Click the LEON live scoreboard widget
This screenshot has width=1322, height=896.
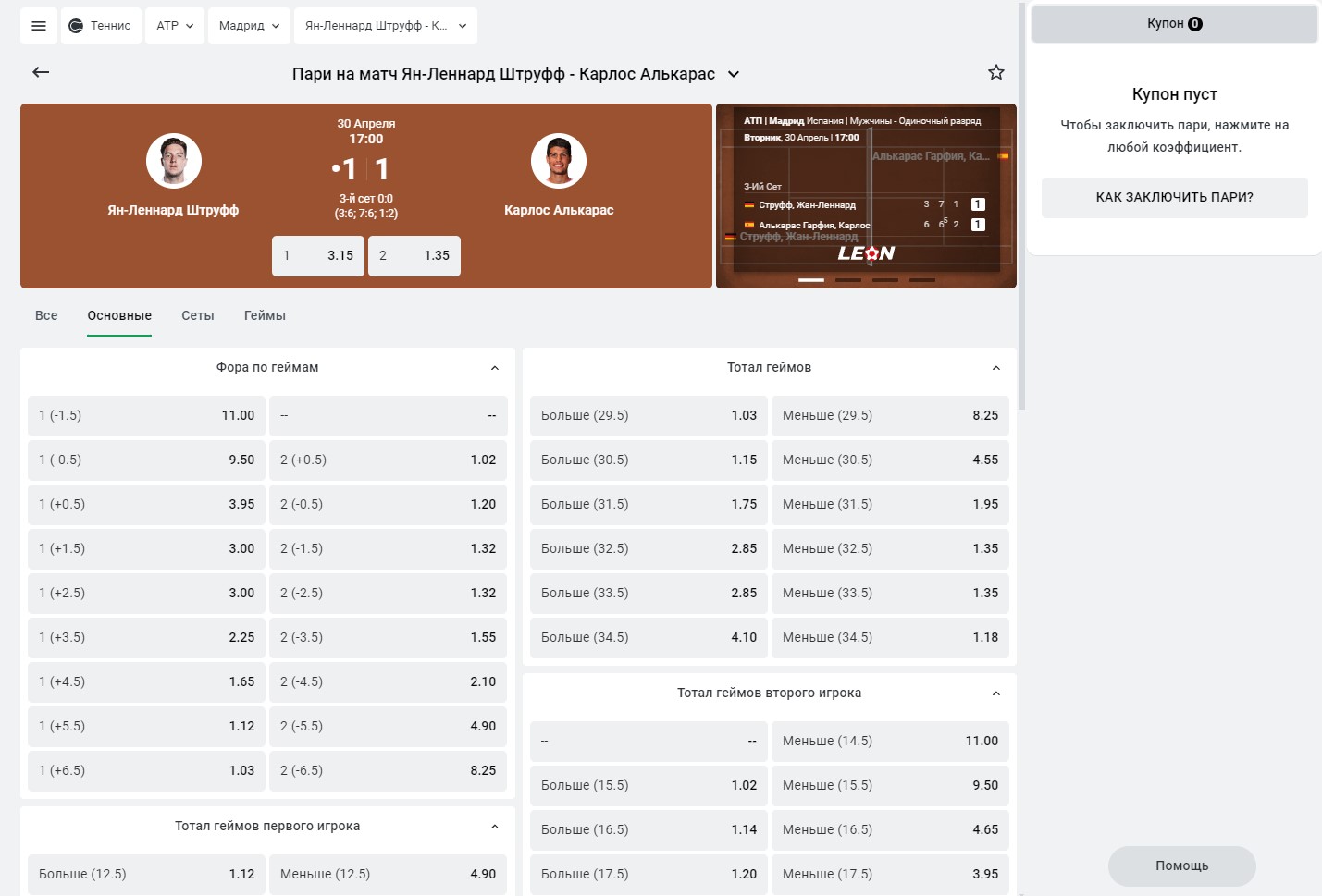866,196
